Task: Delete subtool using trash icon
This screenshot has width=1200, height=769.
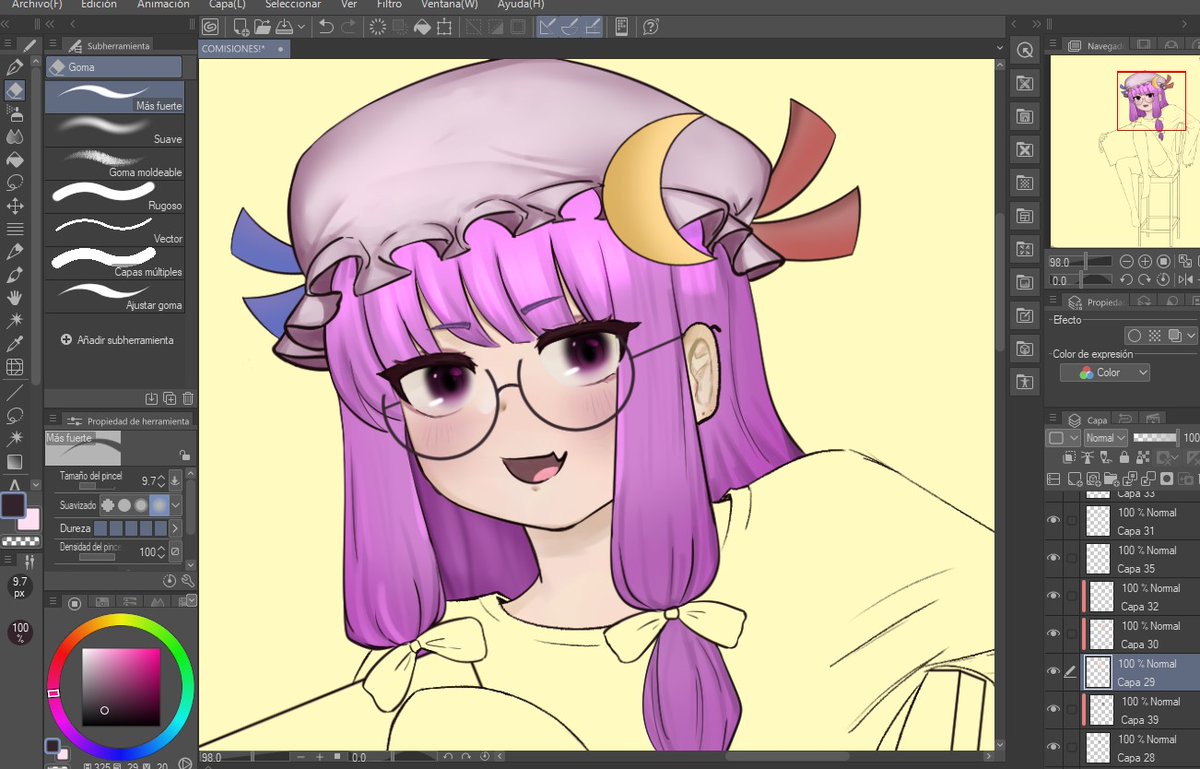Action: tap(188, 399)
